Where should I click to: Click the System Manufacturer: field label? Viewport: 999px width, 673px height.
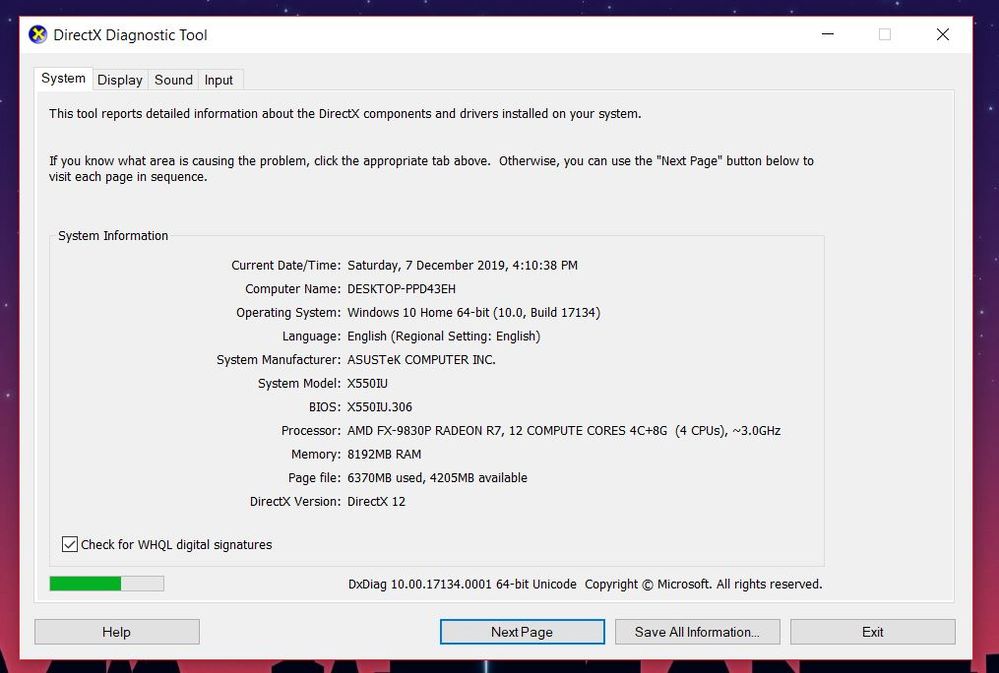[x=279, y=359]
